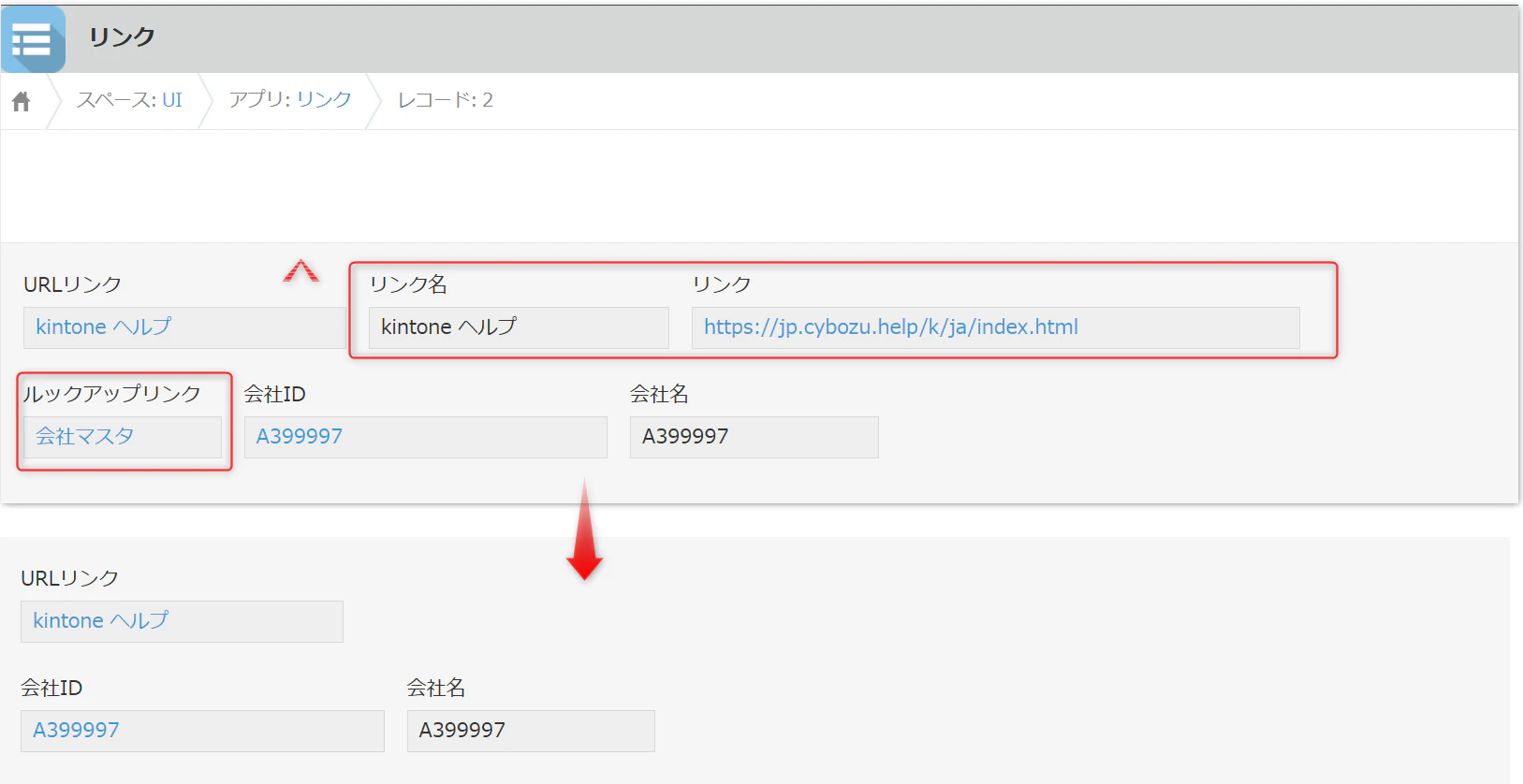Click the "リンク" label above the help URL

[722, 284]
